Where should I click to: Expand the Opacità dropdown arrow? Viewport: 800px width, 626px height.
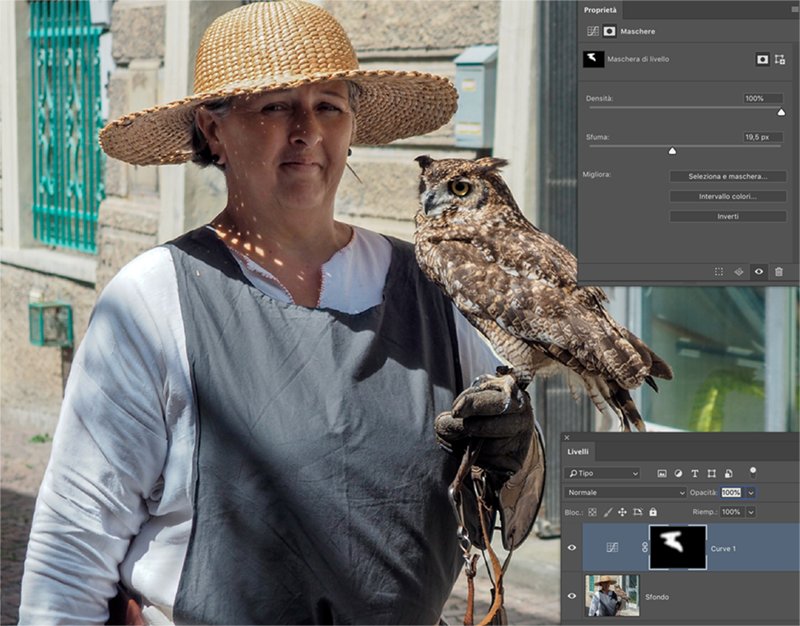click(x=750, y=492)
